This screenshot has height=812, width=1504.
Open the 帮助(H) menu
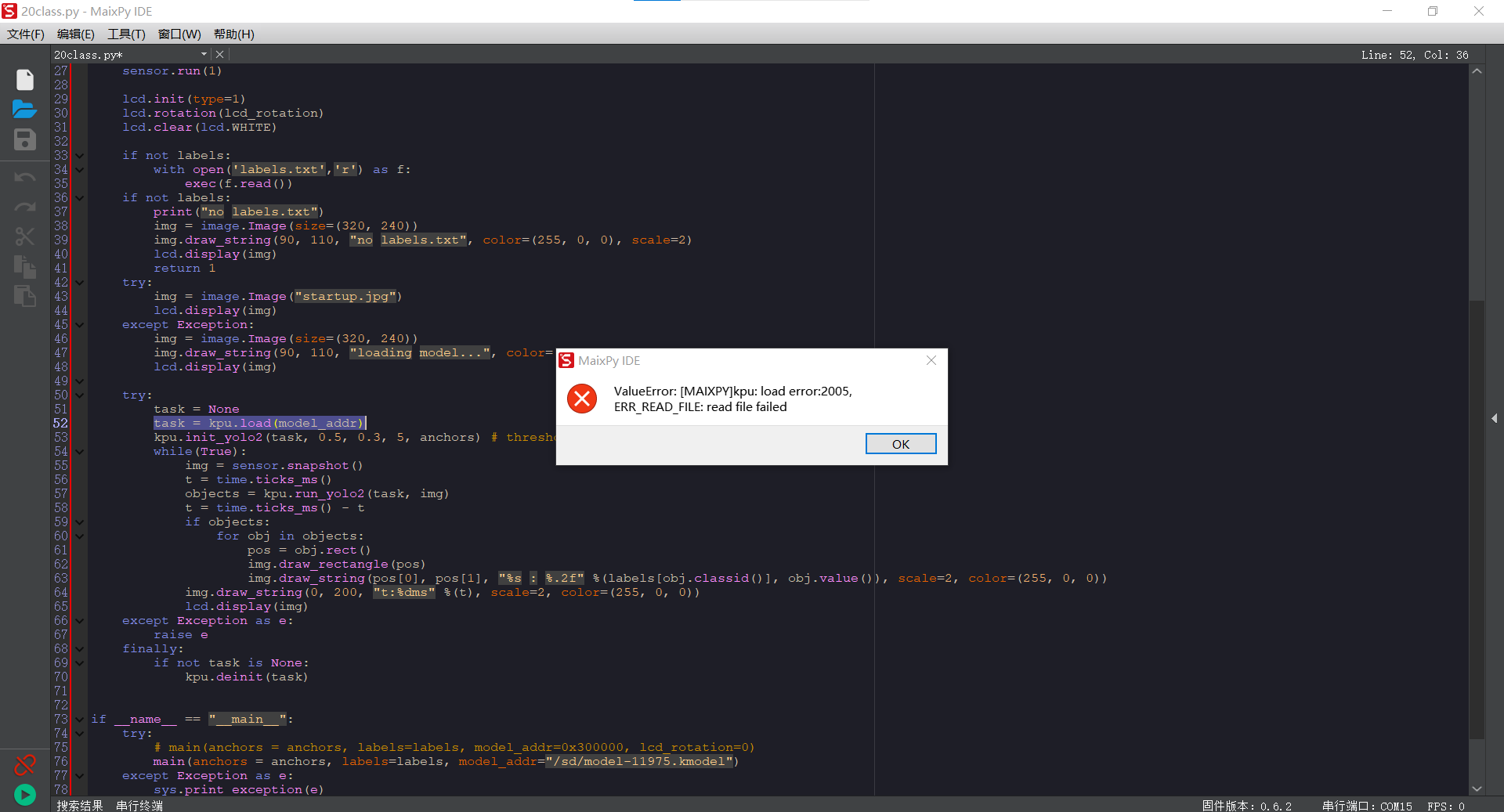coord(234,34)
